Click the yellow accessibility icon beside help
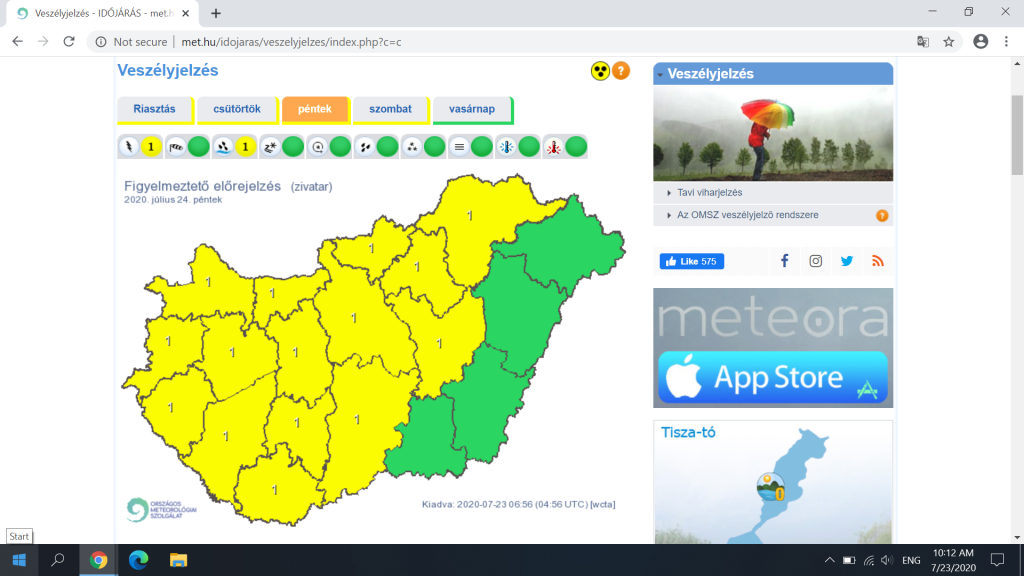This screenshot has height=576, width=1024. pyautogui.click(x=600, y=71)
